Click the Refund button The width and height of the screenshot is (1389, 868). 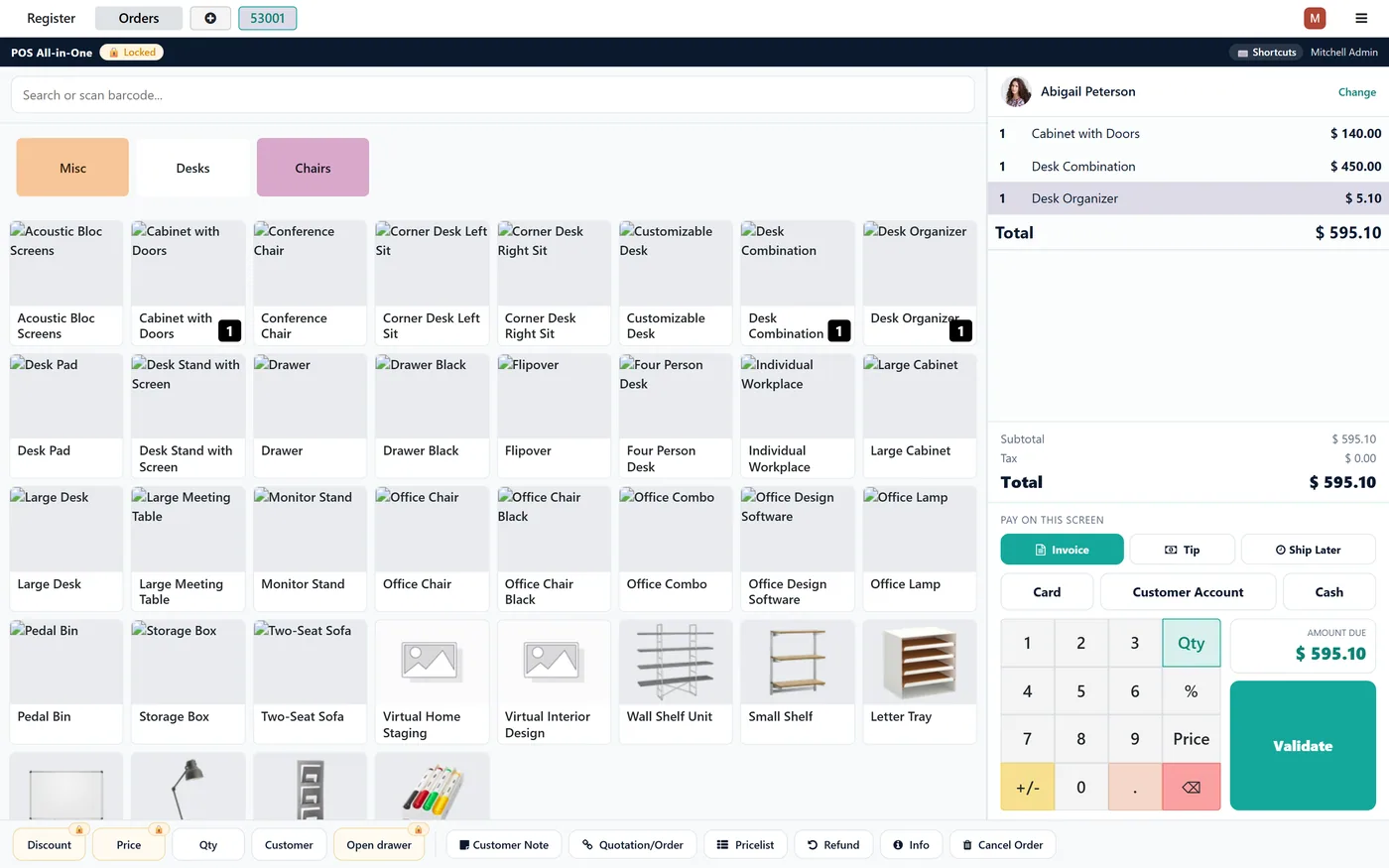tap(833, 845)
